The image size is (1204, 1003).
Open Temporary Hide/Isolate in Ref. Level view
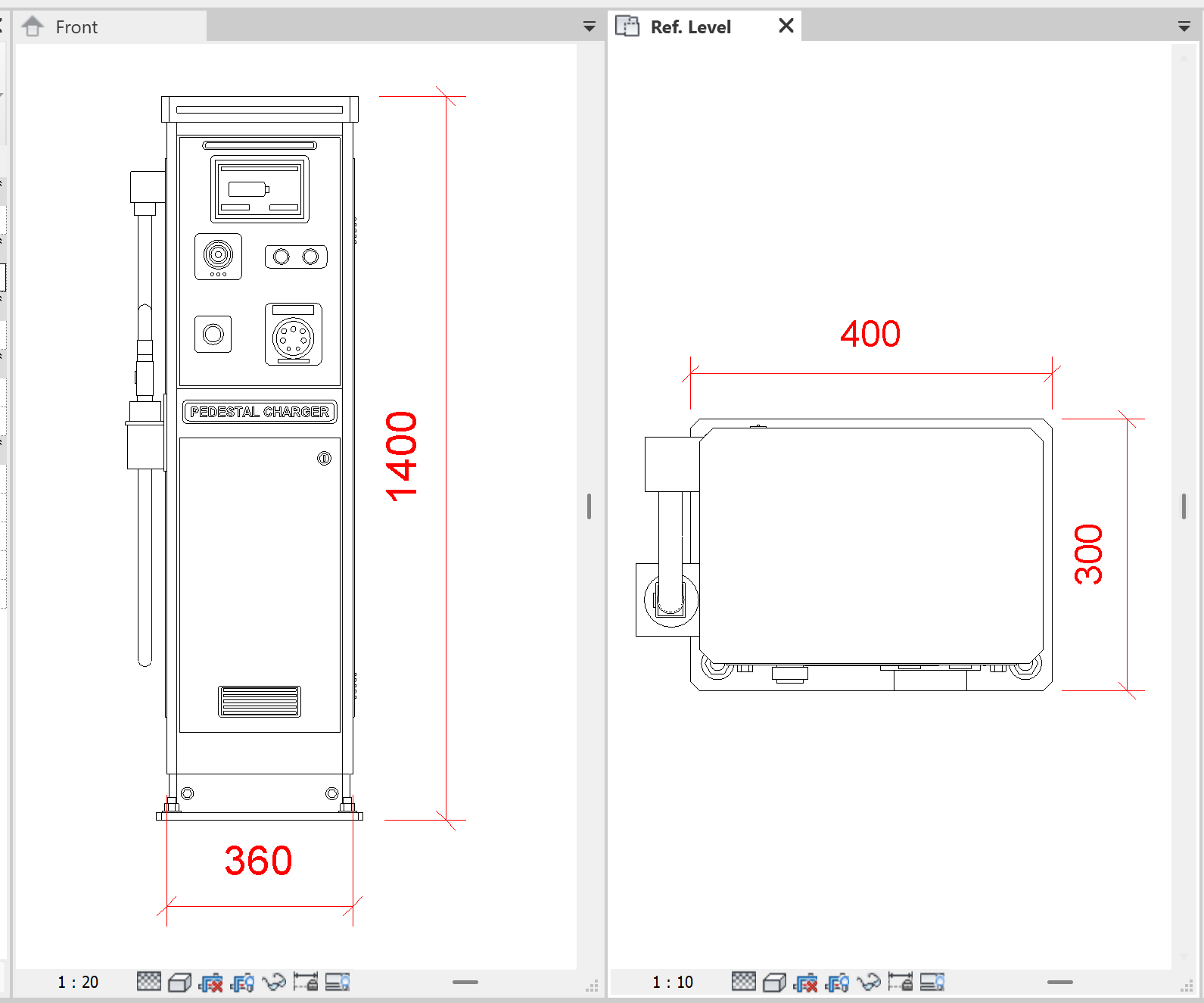coord(869,982)
